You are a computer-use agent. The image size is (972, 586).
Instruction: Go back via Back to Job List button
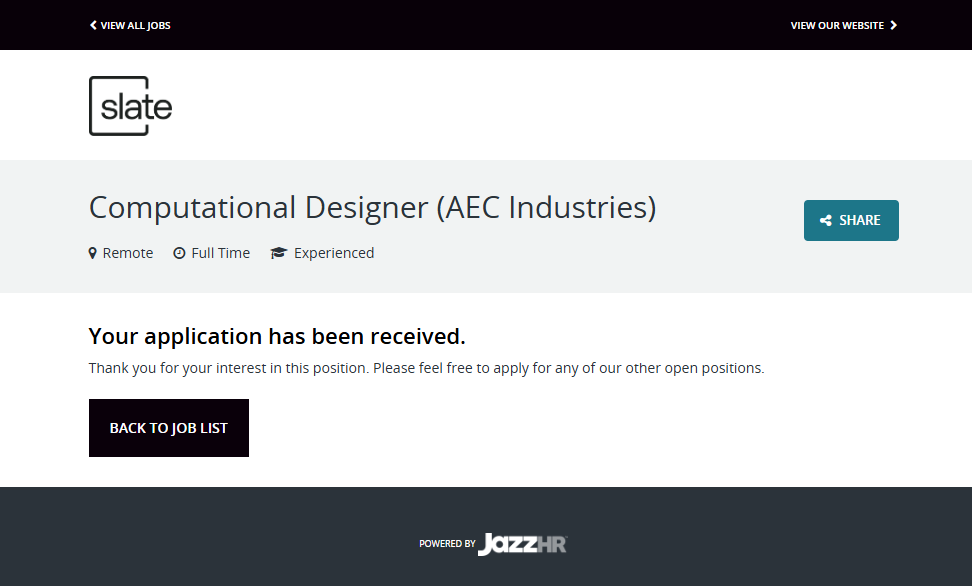click(x=169, y=428)
